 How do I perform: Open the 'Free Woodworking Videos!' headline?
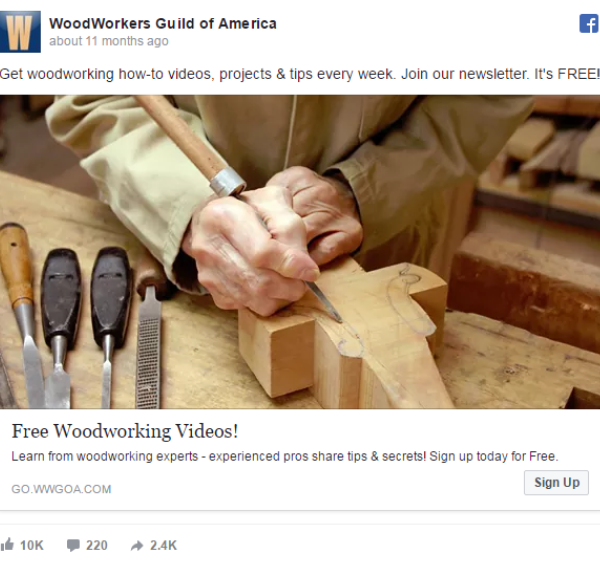(x=125, y=431)
